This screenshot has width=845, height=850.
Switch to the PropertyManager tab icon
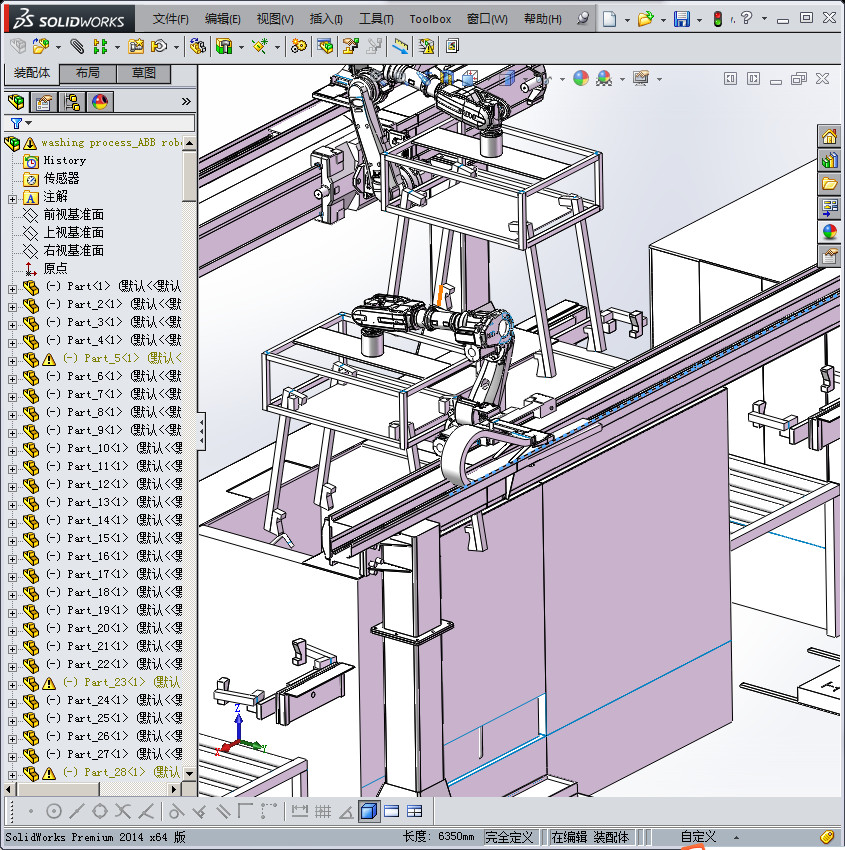44,101
